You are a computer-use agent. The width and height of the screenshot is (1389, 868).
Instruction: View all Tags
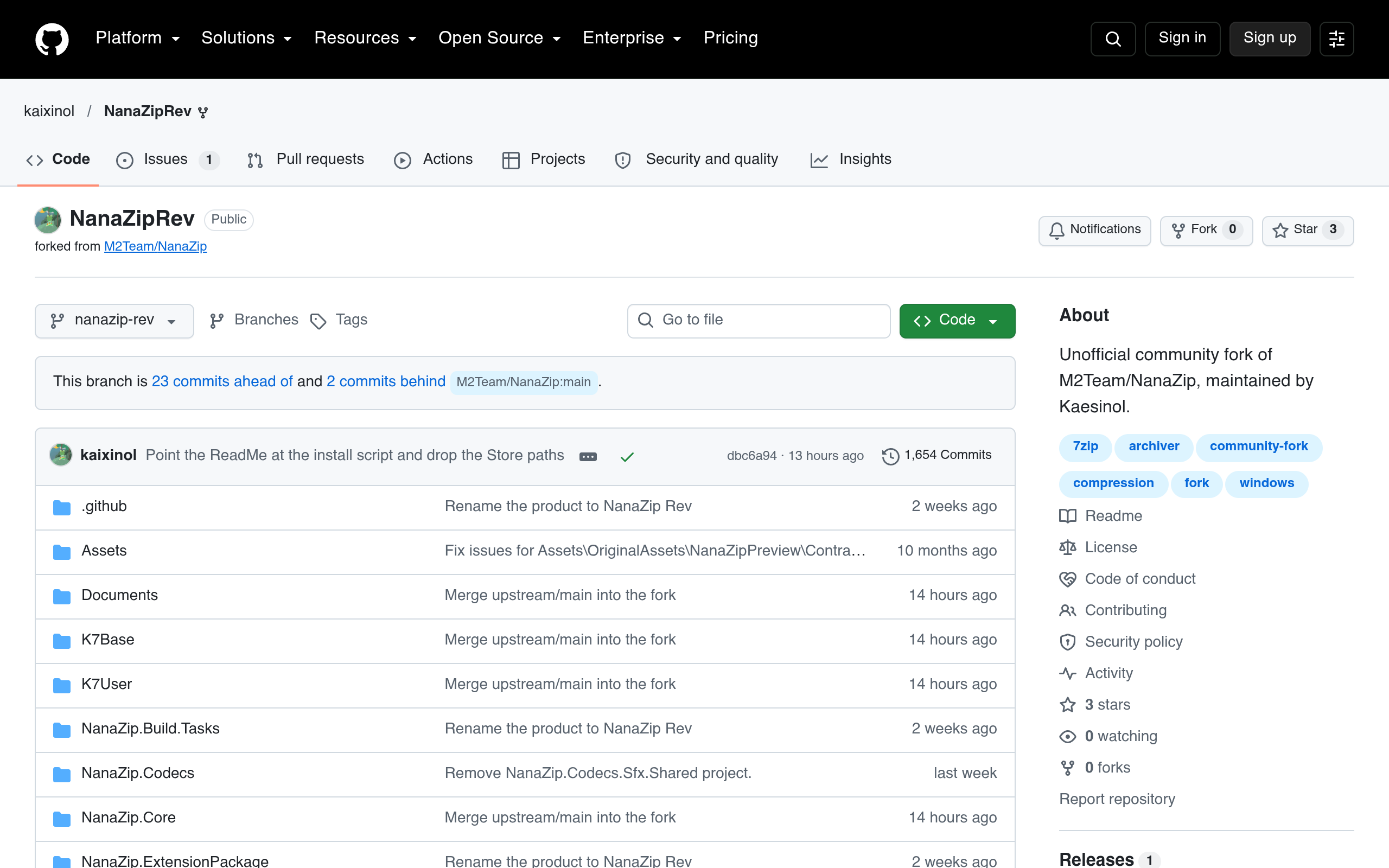pos(339,320)
